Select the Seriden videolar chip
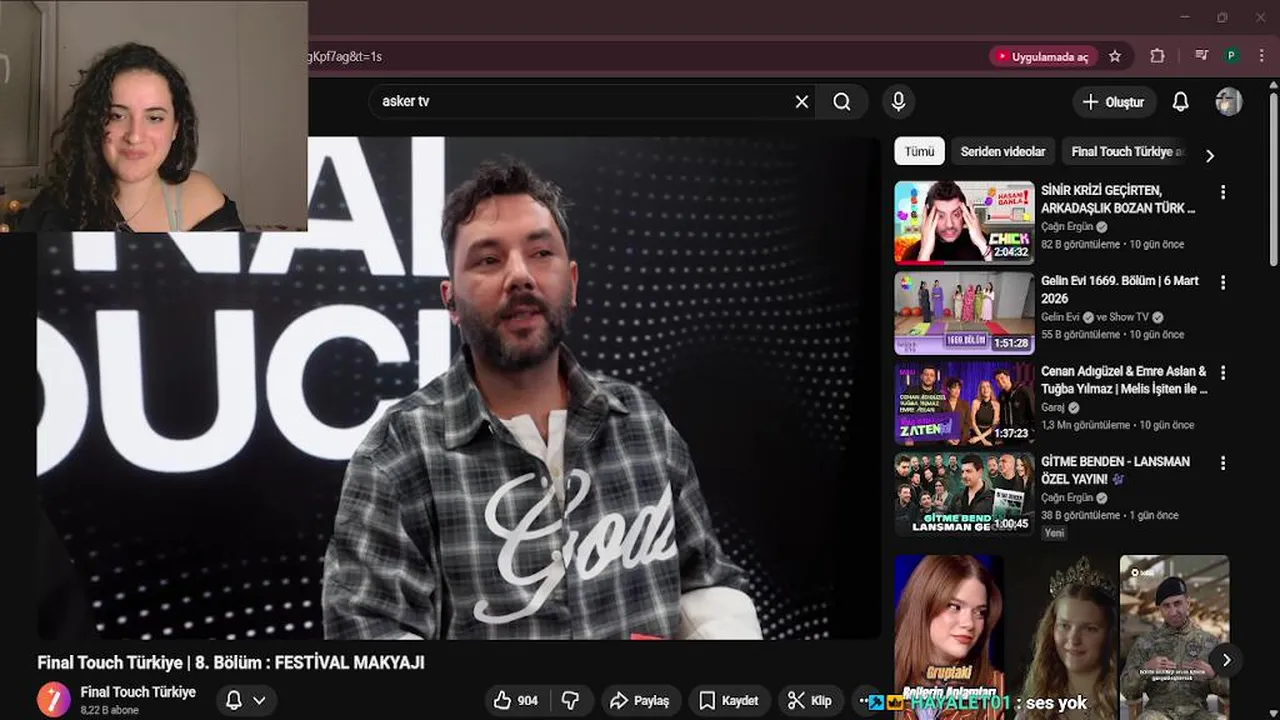The width and height of the screenshot is (1280, 720). (x=1003, y=152)
